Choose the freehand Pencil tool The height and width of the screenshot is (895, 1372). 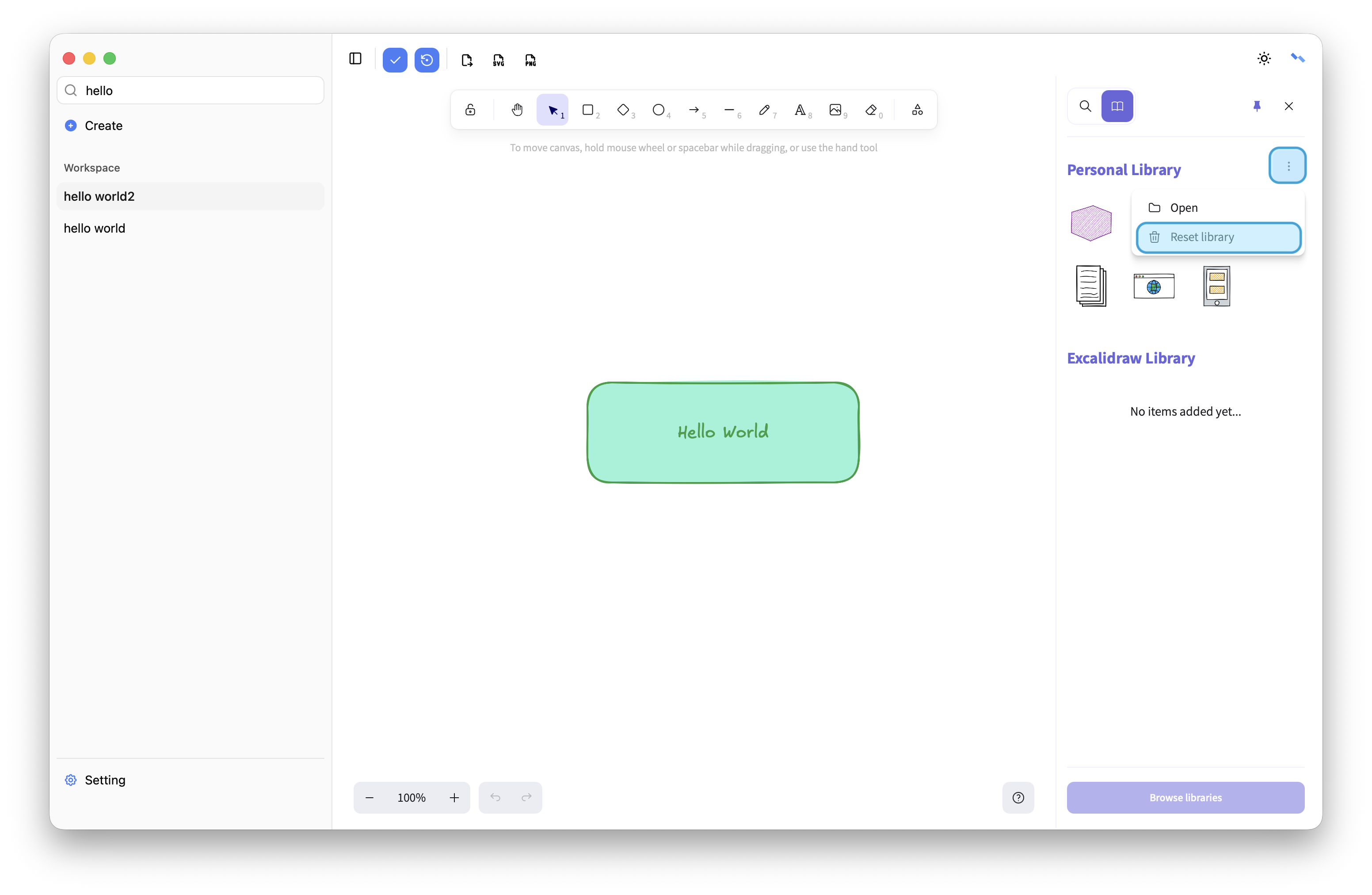[x=764, y=110]
